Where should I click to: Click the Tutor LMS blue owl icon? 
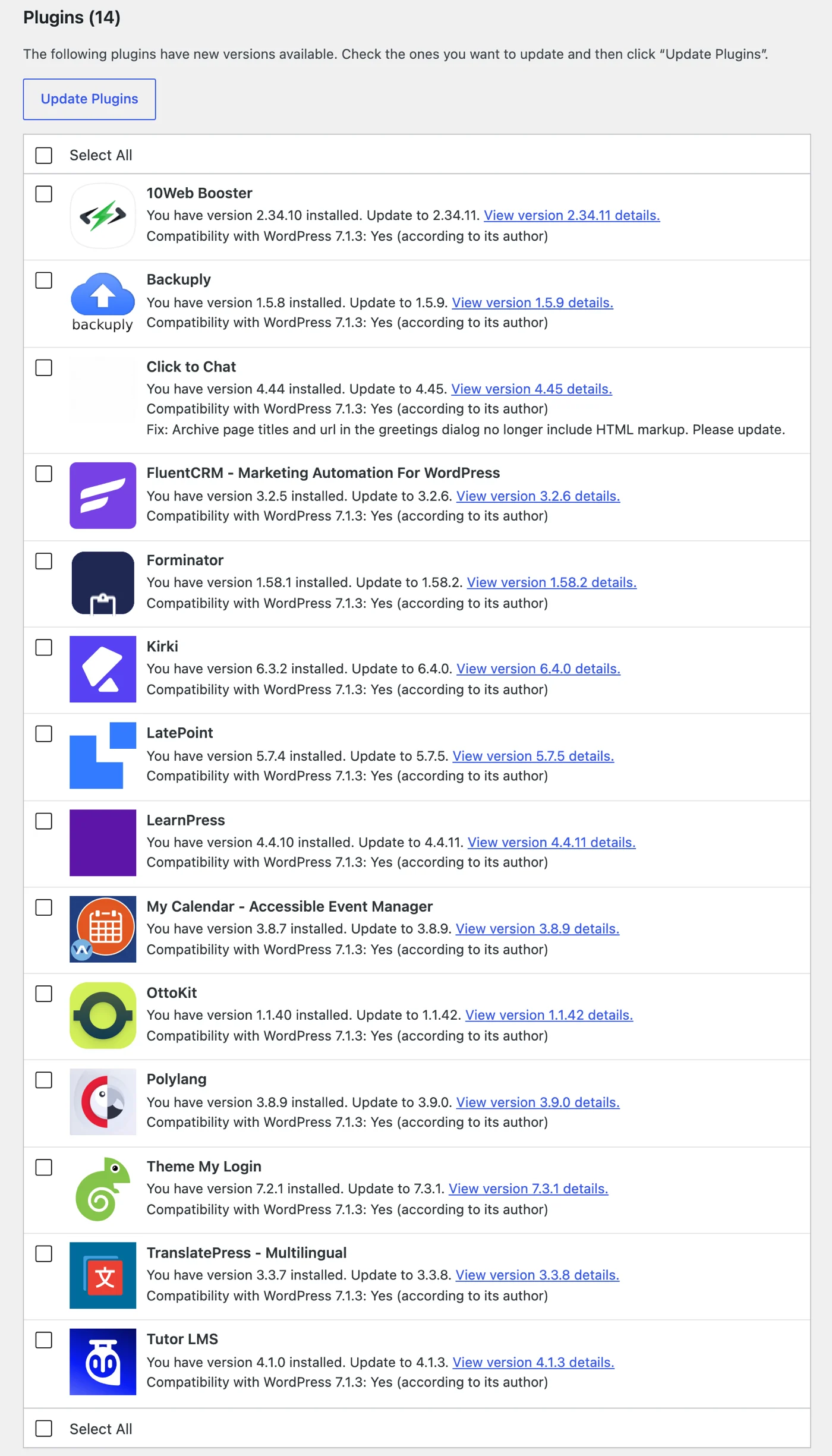click(103, 1362)
